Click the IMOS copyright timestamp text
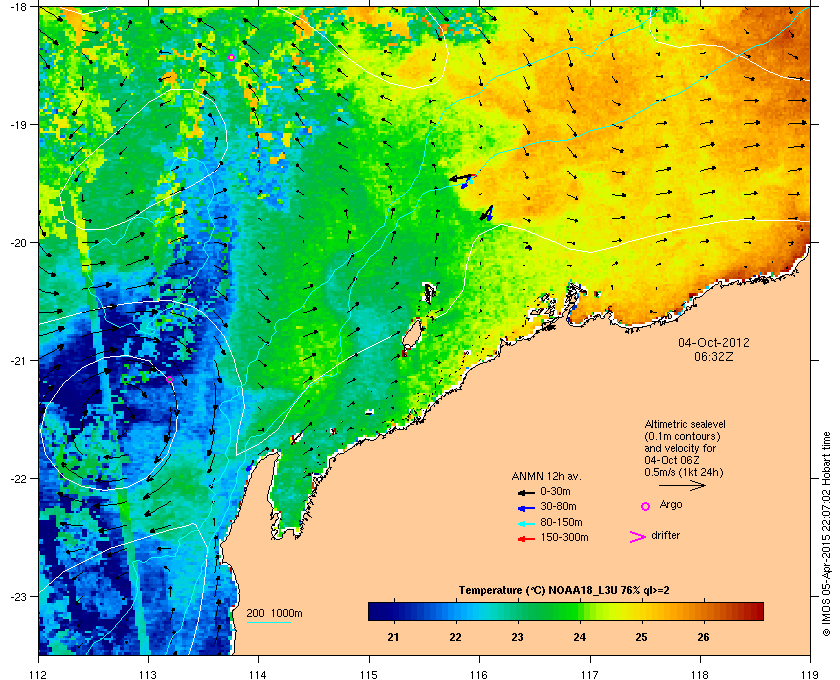The width and height of the screenshot is (840, 680). [825, 536]
